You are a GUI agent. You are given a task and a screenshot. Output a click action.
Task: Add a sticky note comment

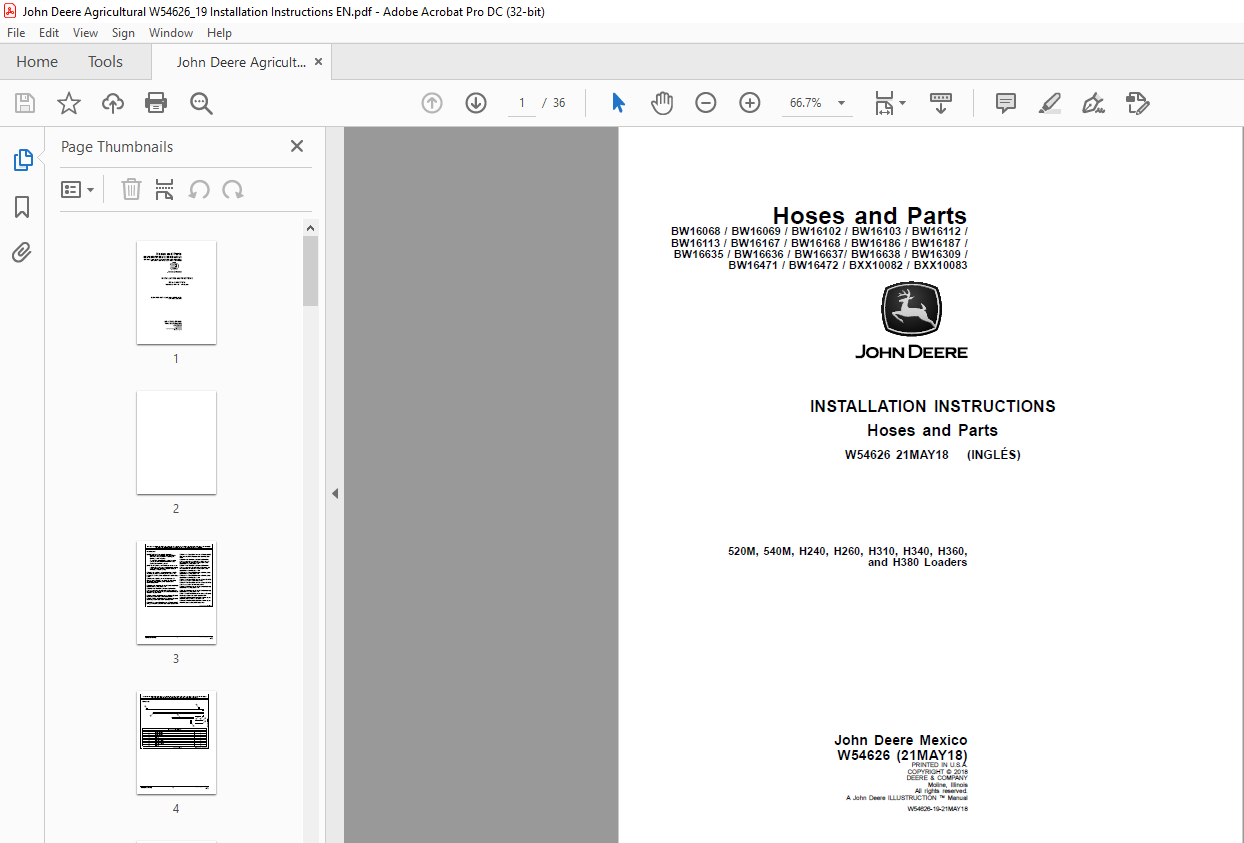[x=1006, y=103]
